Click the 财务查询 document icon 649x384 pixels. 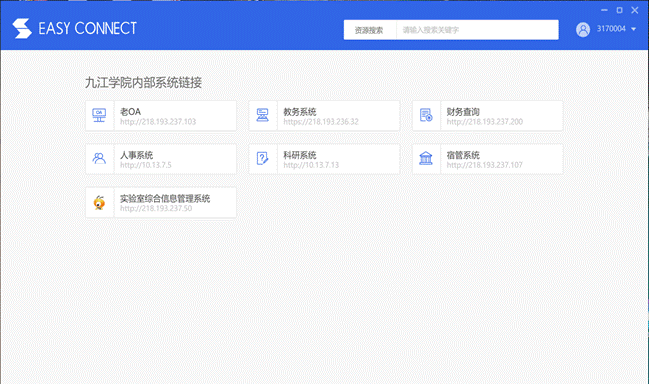click(x=426, y=115)
